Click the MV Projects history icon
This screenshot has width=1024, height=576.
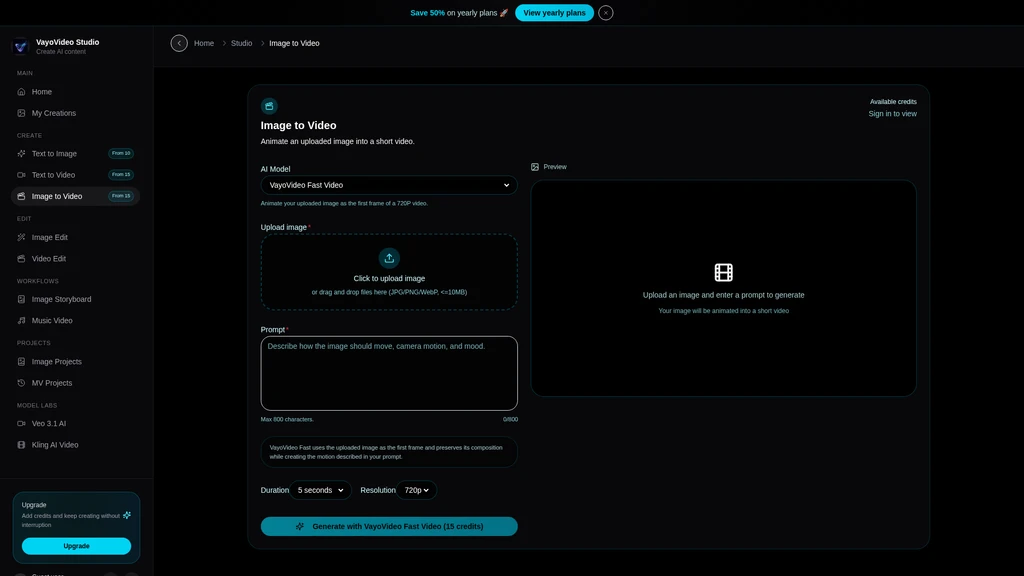pyautogui.click(x=22, y=383)
